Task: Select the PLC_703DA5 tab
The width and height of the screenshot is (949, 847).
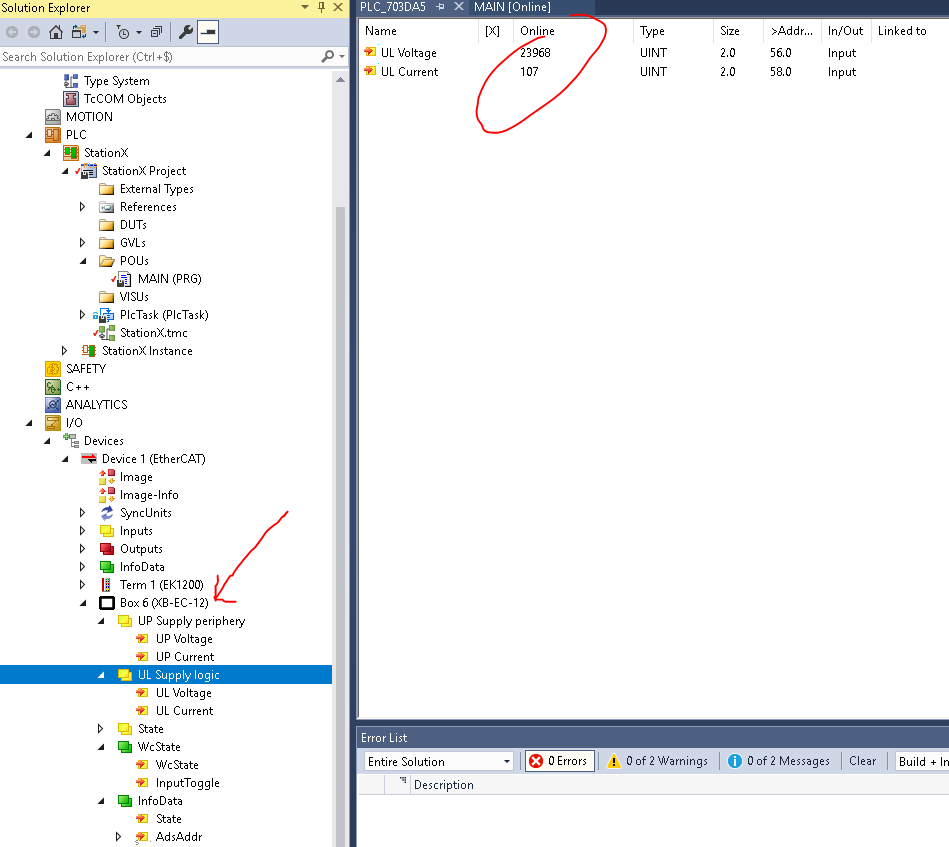Action: (x=393, y=7)
